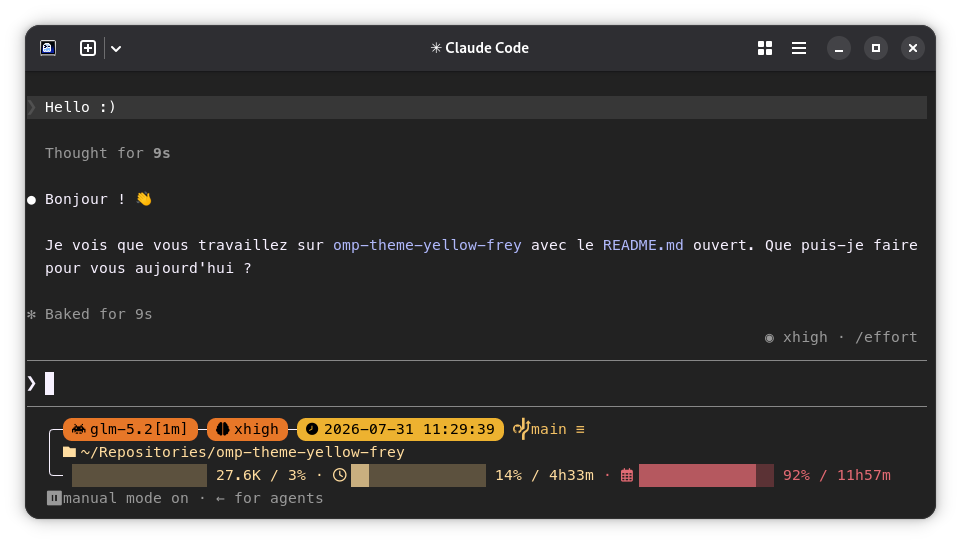Click the xhigh effort indicator on right
This screenshot has height=544, width=961.
[796, 337]
